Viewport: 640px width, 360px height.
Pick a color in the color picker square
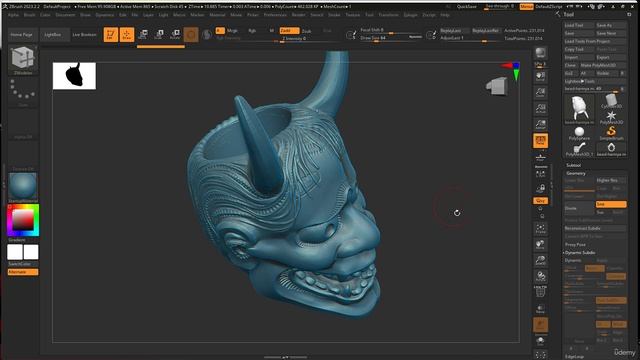(23, 220)
